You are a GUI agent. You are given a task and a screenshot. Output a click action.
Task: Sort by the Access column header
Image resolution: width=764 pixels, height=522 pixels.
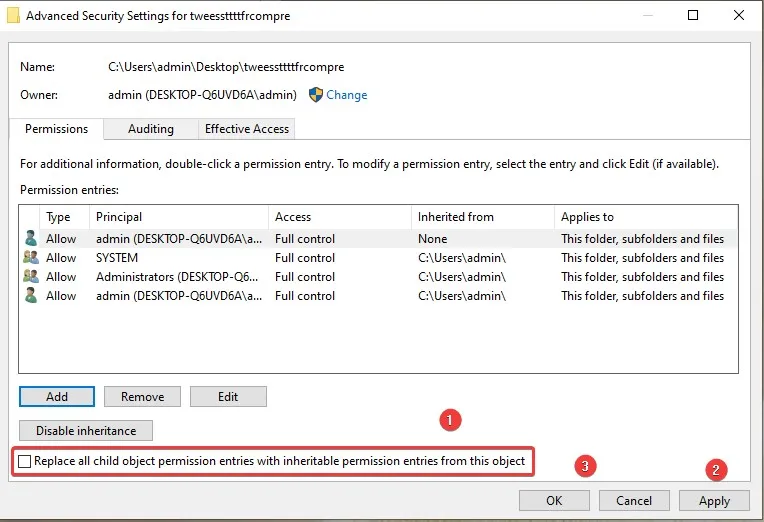click(x=340, y=217)
